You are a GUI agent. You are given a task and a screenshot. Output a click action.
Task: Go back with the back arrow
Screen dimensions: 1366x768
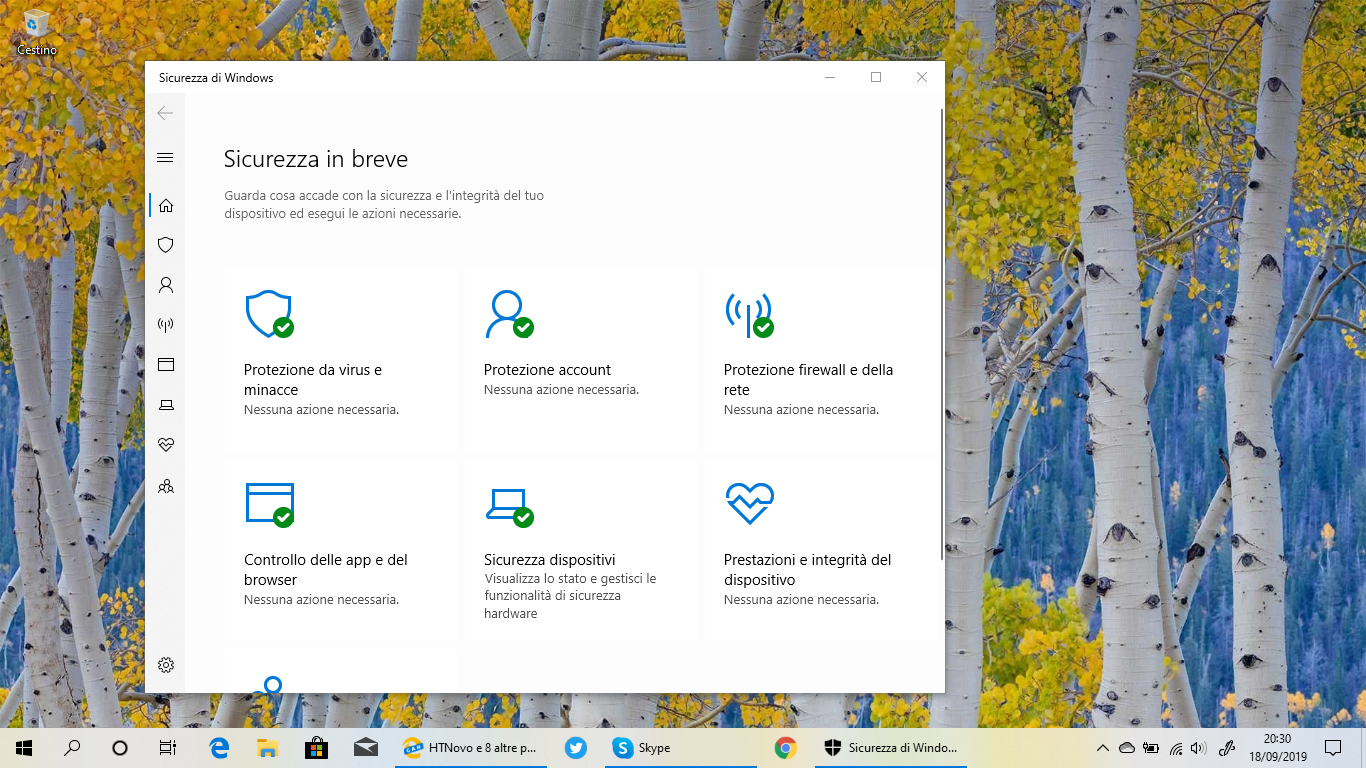[166, 113]
